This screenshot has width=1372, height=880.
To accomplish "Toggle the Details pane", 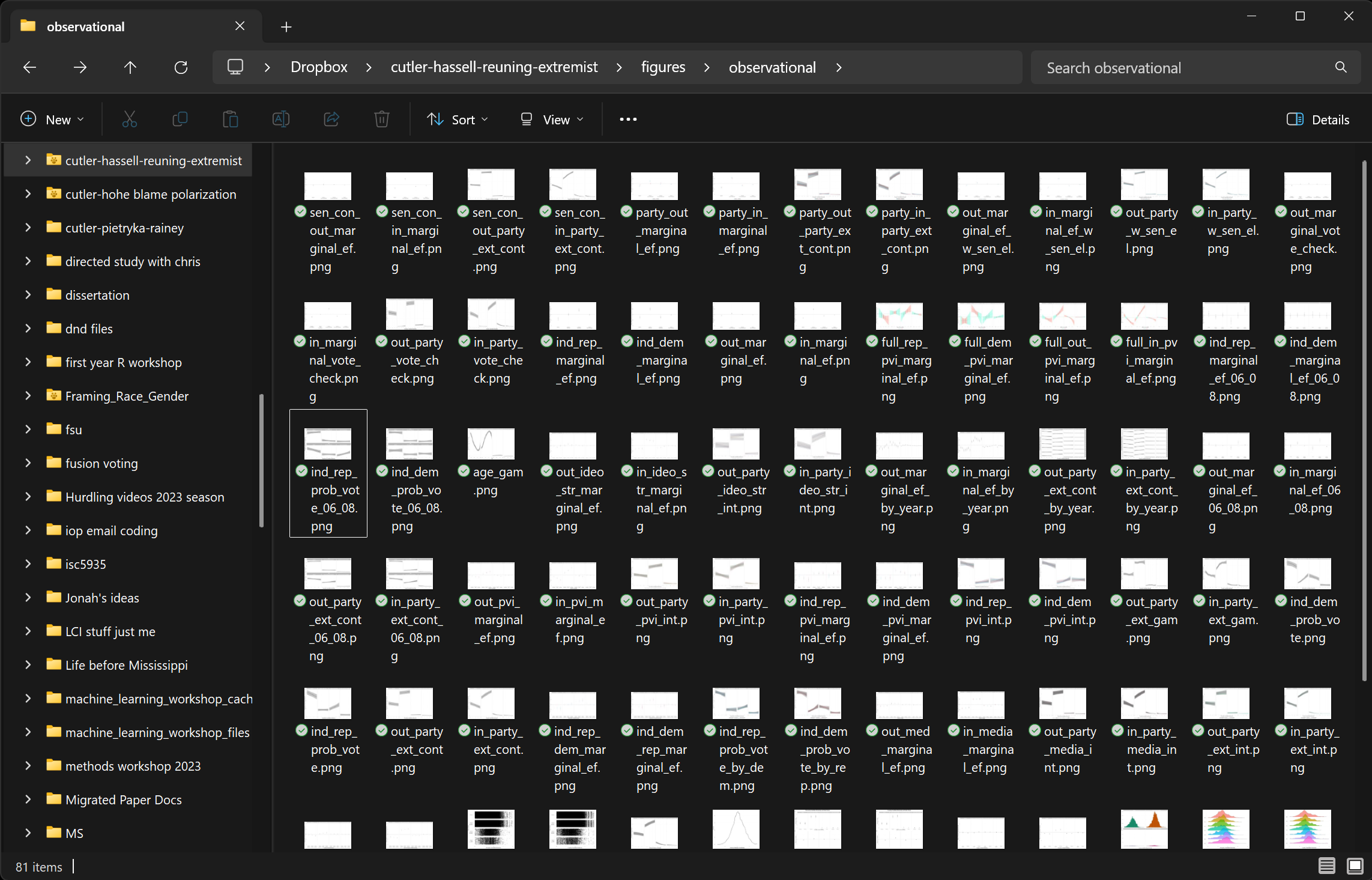I will point(1318,120).
